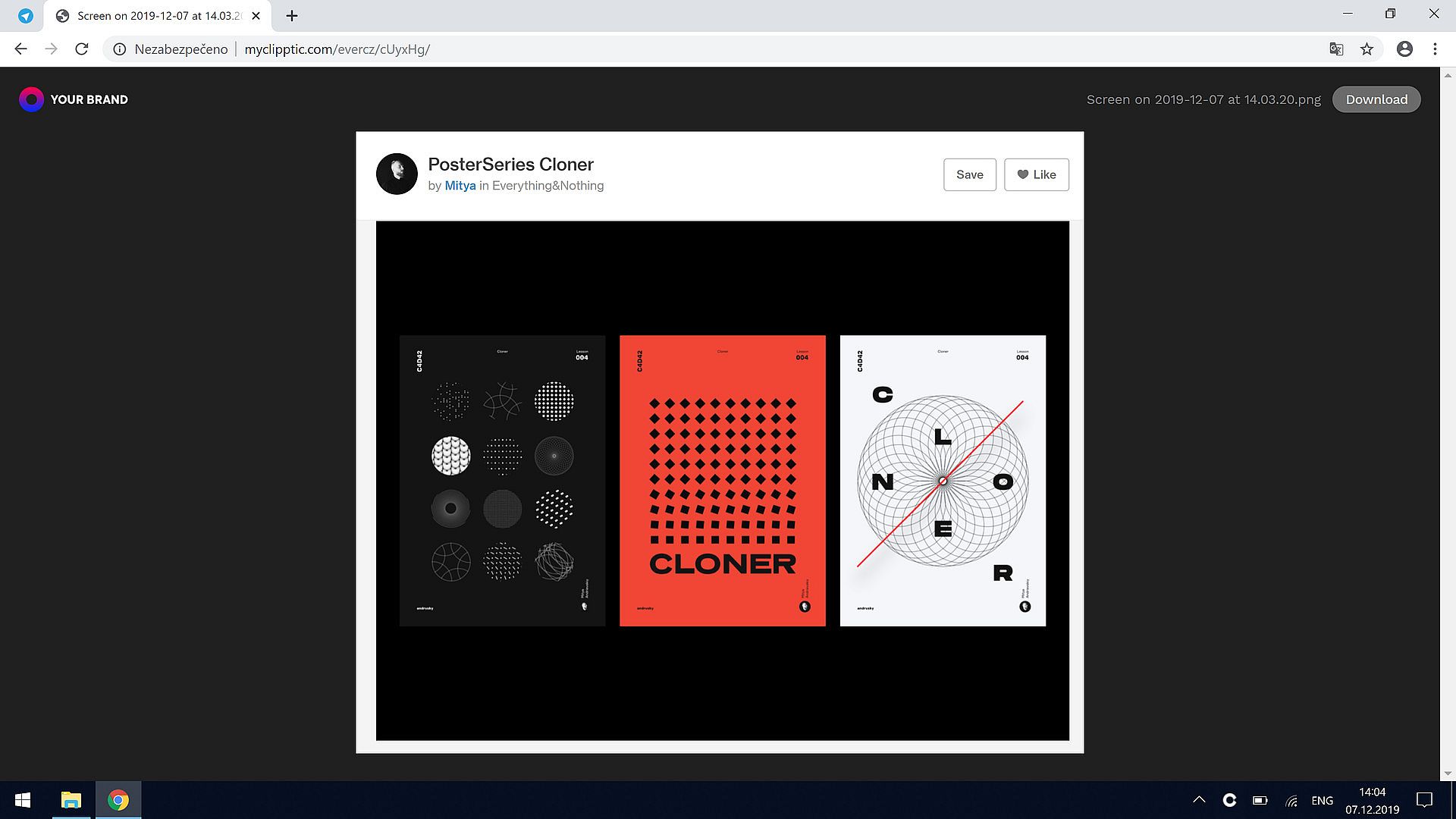
Task: Click the Download button
Action: click(x=1376, y=99)
